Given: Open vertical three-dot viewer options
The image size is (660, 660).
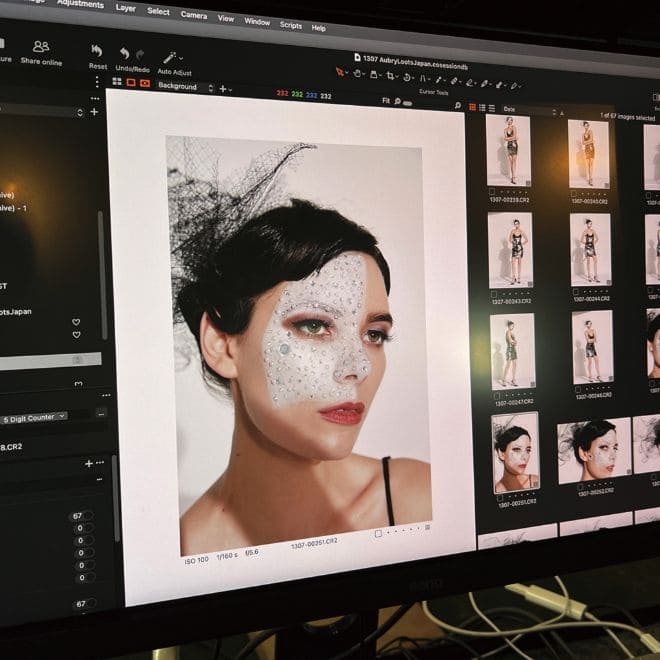Looking at the screenshot, I should 97,81.
